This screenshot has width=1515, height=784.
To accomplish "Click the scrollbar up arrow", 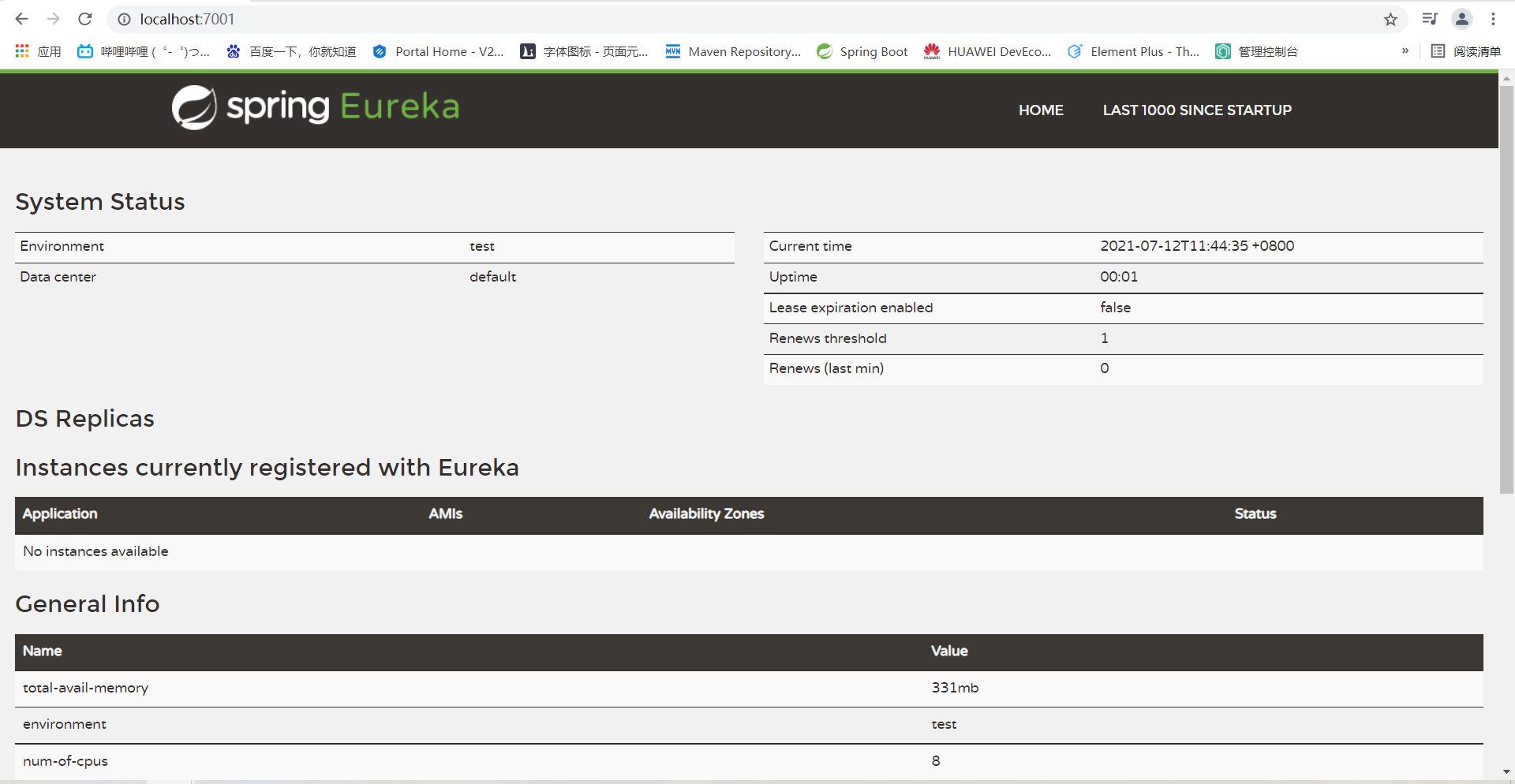I will (1506, 78).
